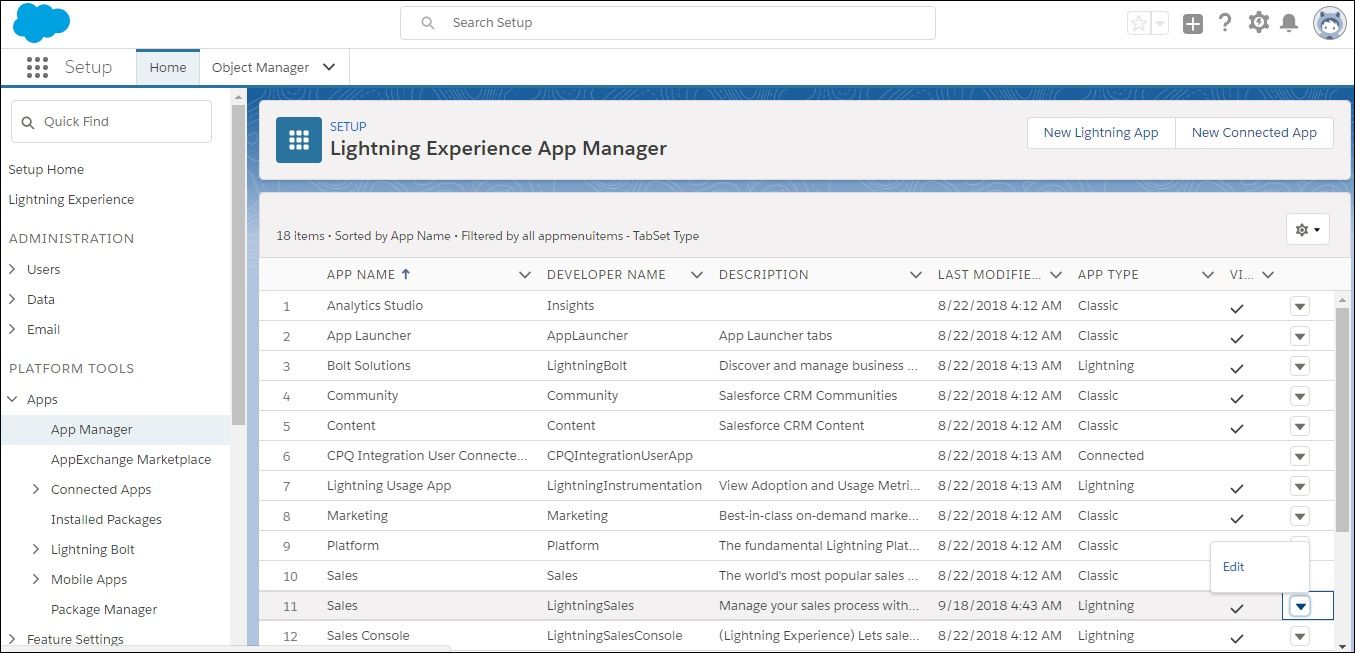
Task: Click the Sort ascending arrow beside App Name
Action: pyautogui.click(x=405, y=274)
